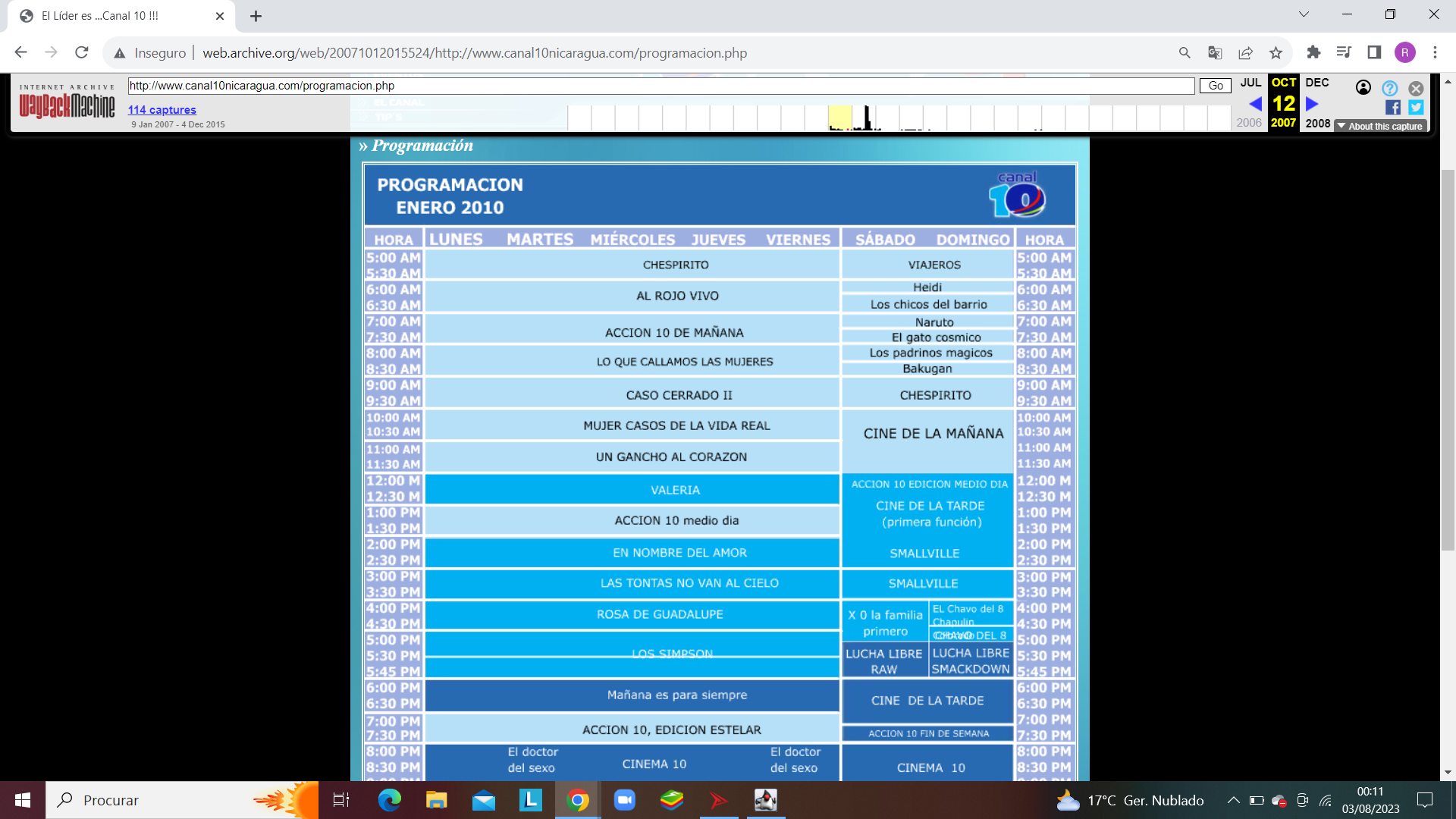
Task: Open File Explorer from taskbar
Action: pos(436,800)
